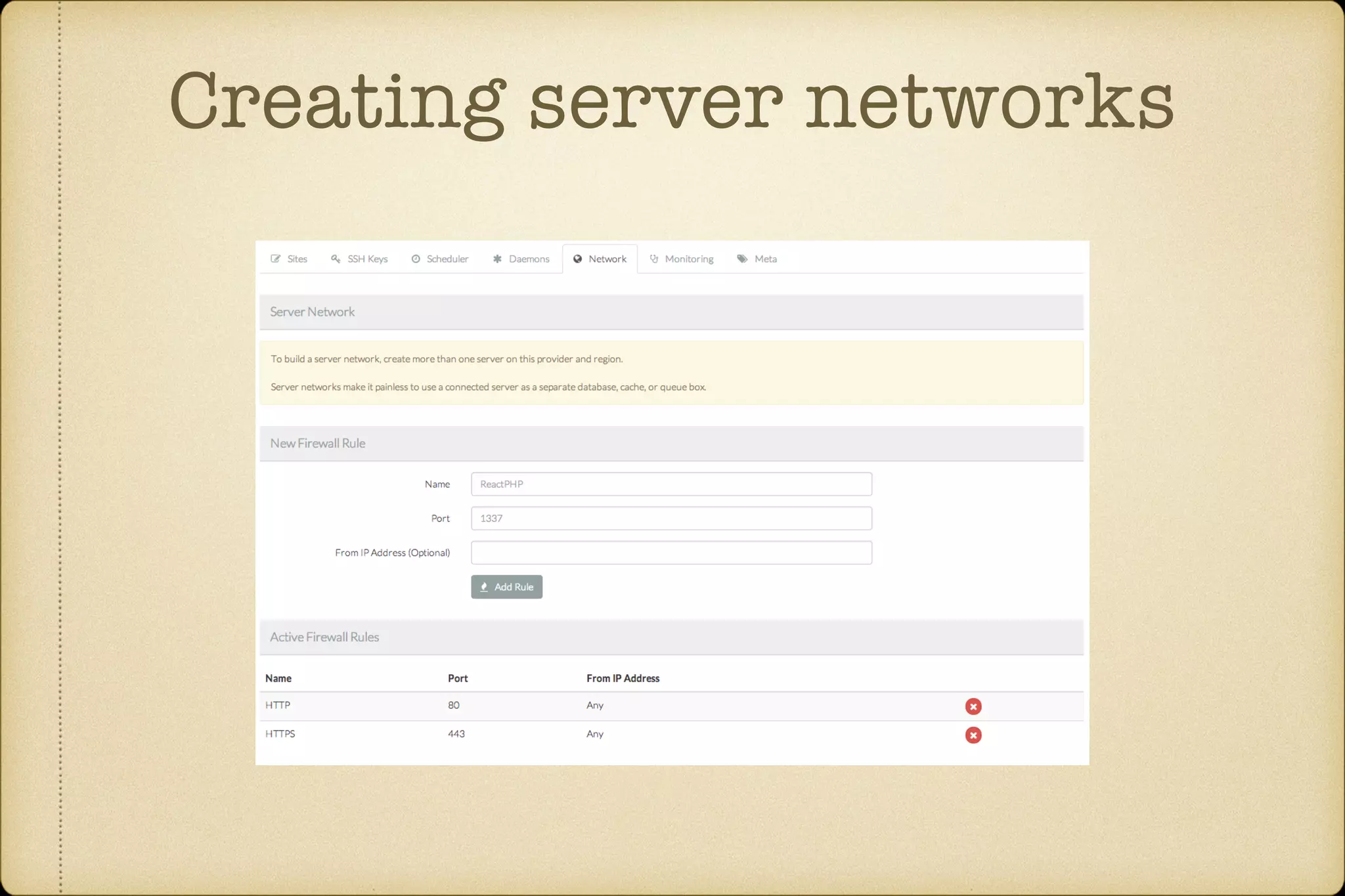Viewport: 1345px width, 896px height.
Task: Click the HTTP rule name cell
Action: [x=278, y=705]
